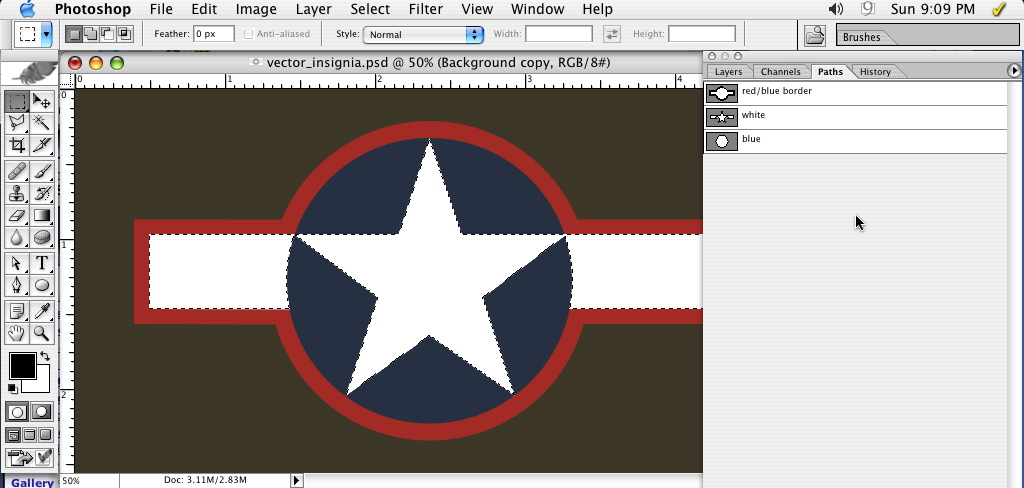
Task: Open the Style dropdown set to Normal
Action: pos(423,35)
